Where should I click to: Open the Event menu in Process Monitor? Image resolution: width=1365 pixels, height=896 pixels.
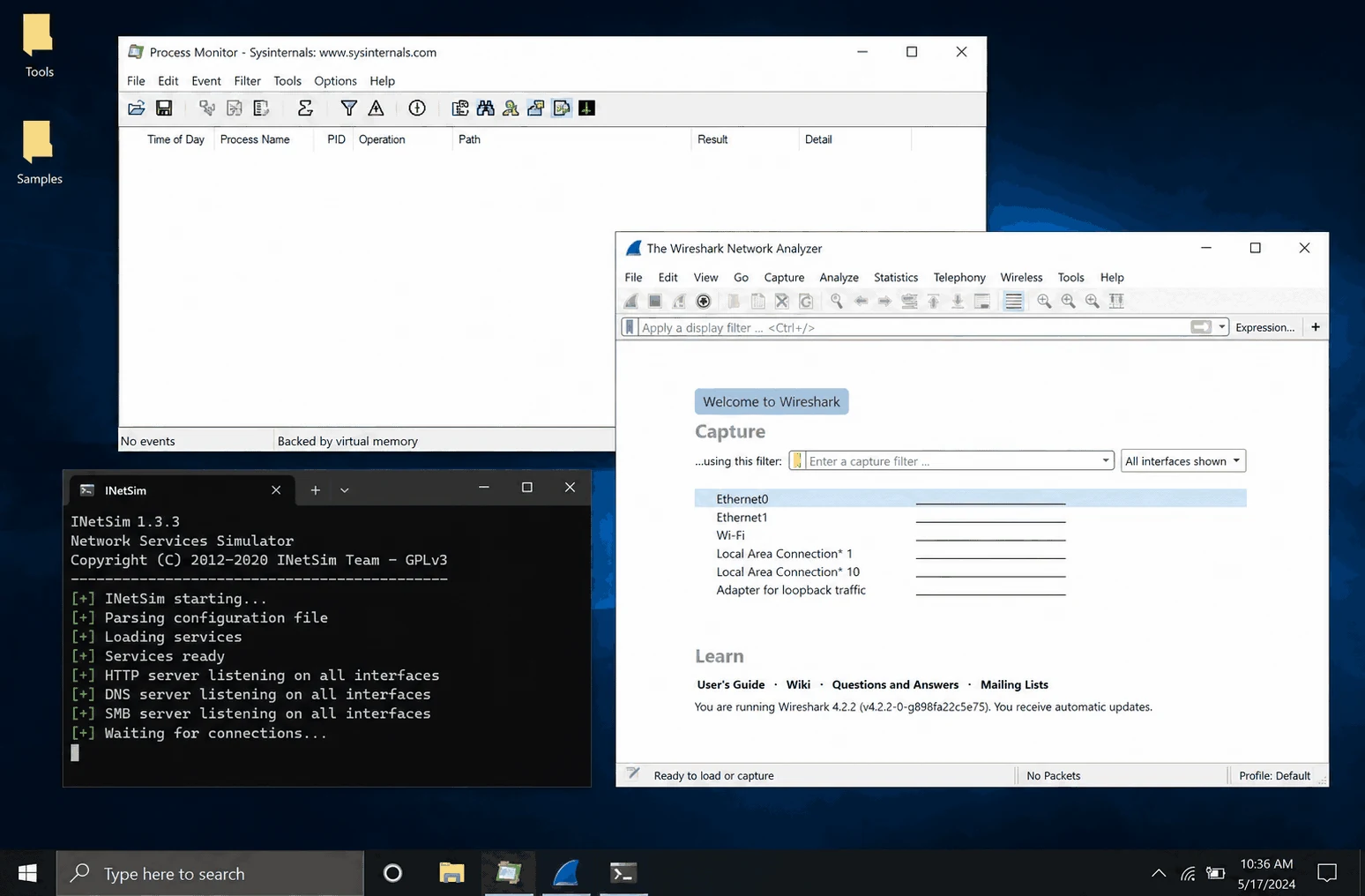[x=205, y=80]
